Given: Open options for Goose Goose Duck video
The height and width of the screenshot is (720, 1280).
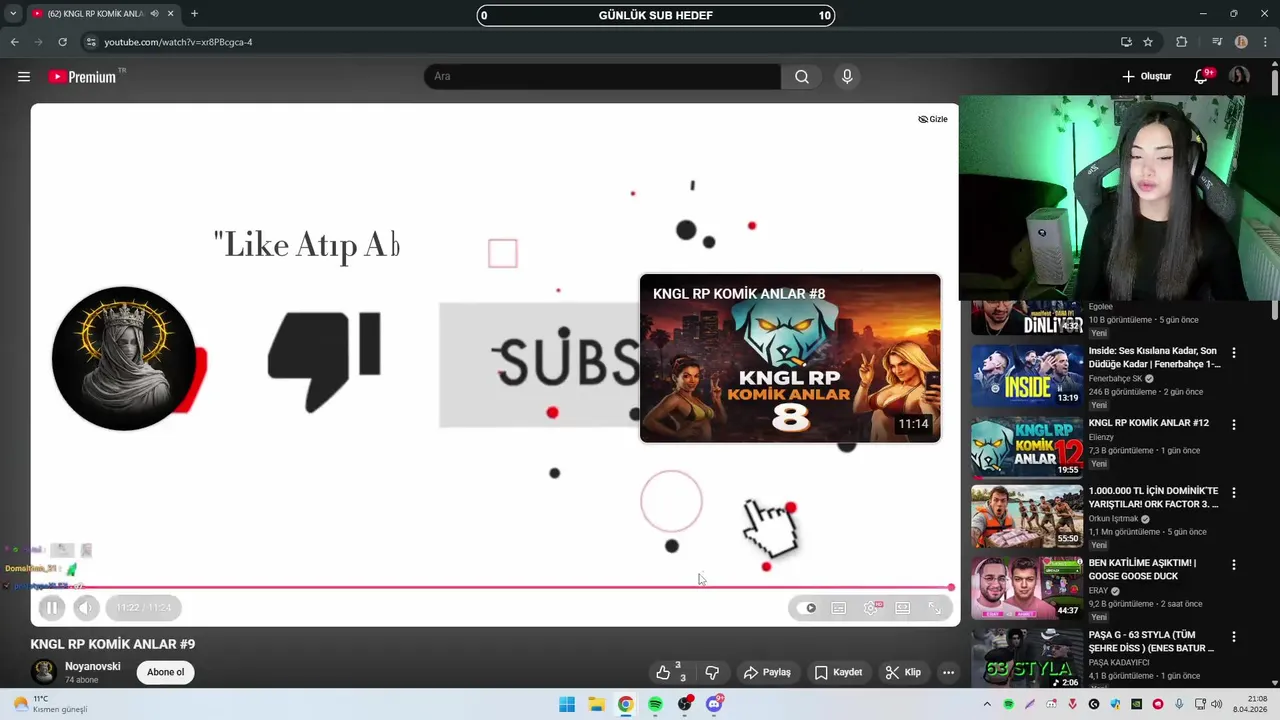Looking at the screenshot, I should (1233, 565).
